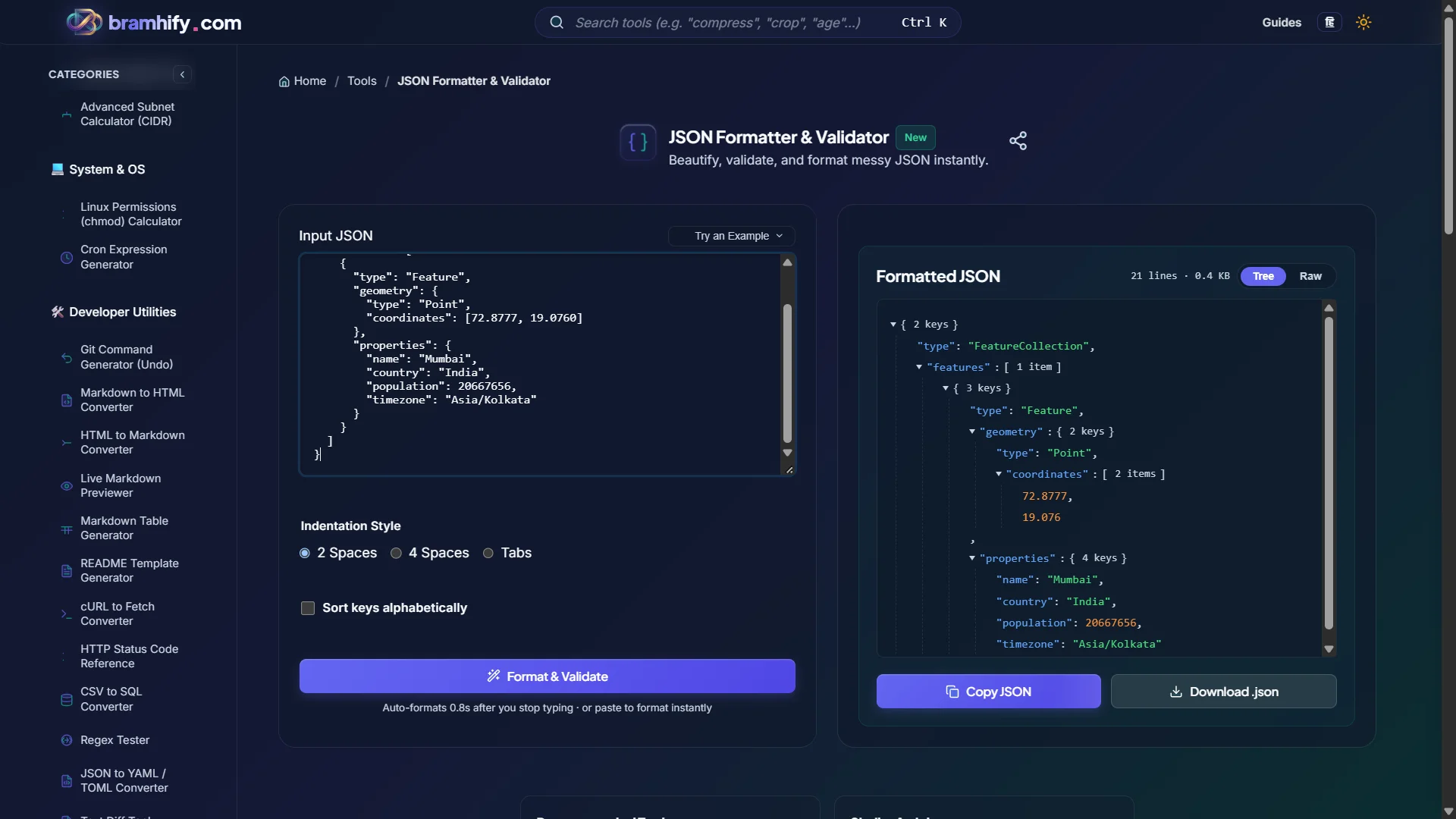Select the Tabs indentation option
Screen dimensions: 1456x819
tap(488, 553)
